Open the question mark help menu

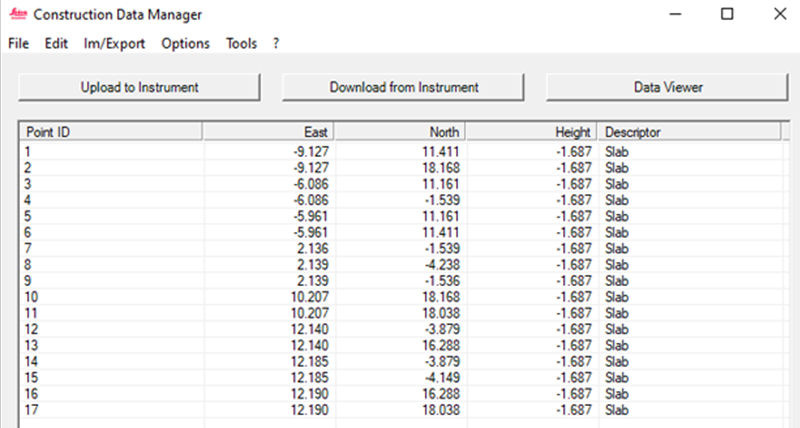276,44
